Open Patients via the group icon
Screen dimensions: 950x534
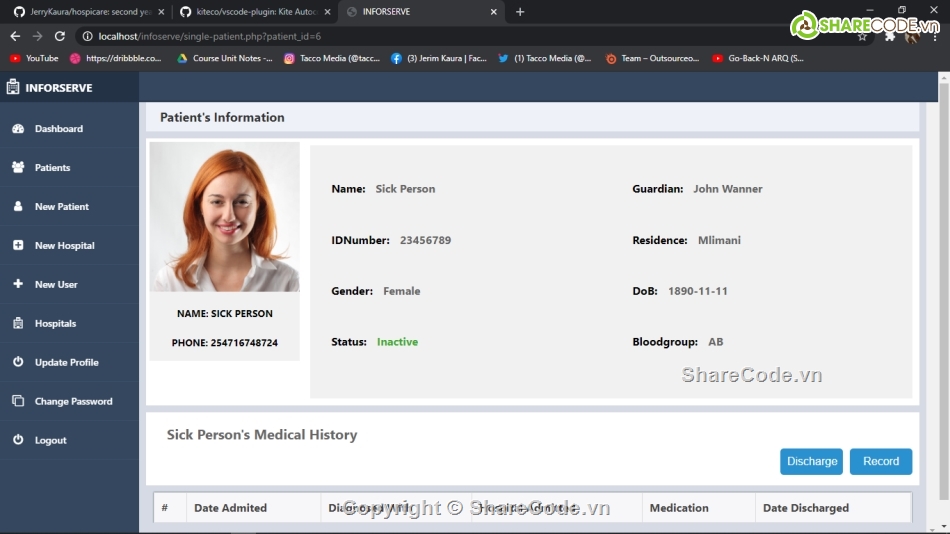pyautogui.click(x=18, y=168)
